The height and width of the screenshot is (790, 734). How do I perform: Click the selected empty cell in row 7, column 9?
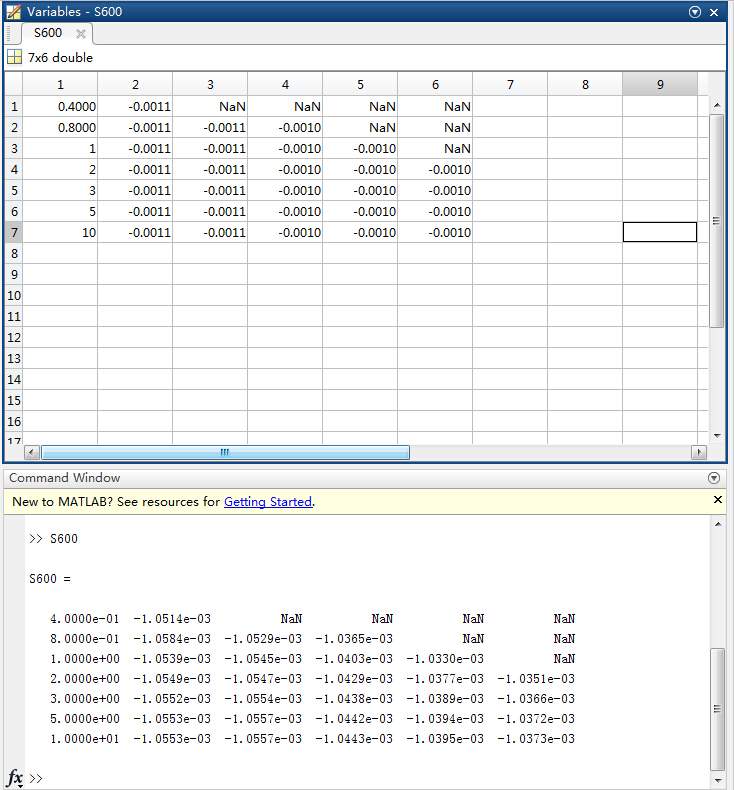[x=660, y=232]
